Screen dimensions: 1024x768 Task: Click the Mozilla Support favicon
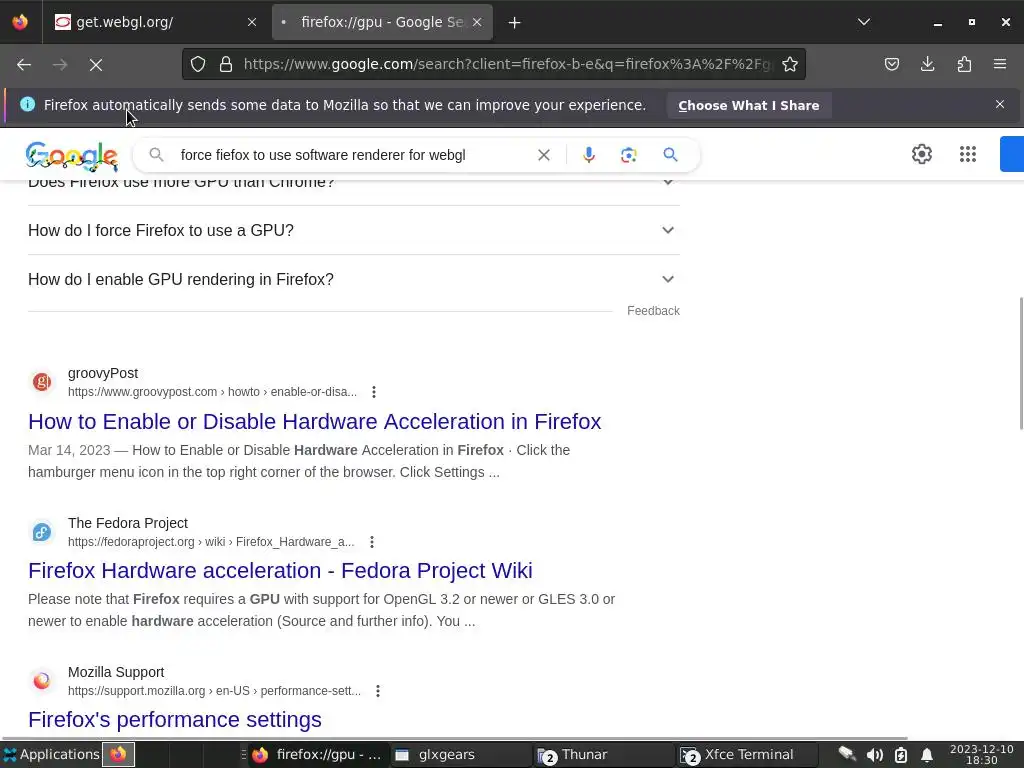(42, 681)
